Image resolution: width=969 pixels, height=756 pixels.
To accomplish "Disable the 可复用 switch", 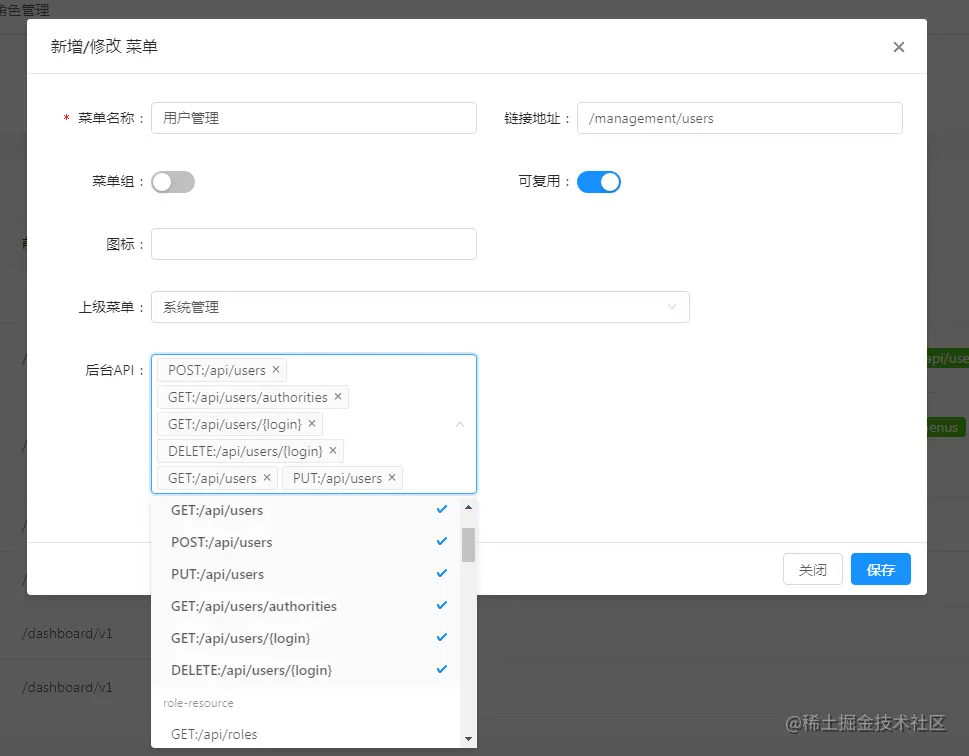I will pos(599,182).
